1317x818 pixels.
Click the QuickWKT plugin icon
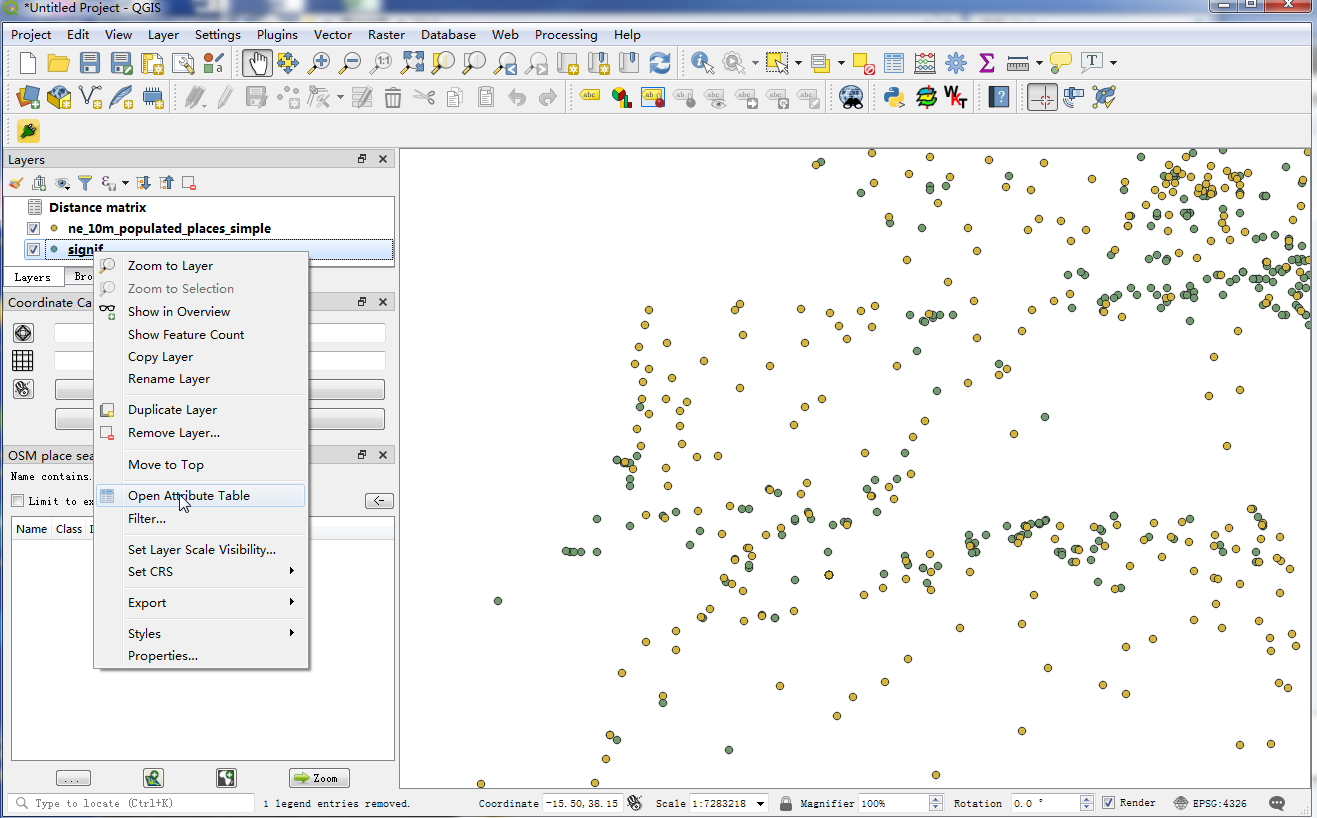(x=956, y=97)
